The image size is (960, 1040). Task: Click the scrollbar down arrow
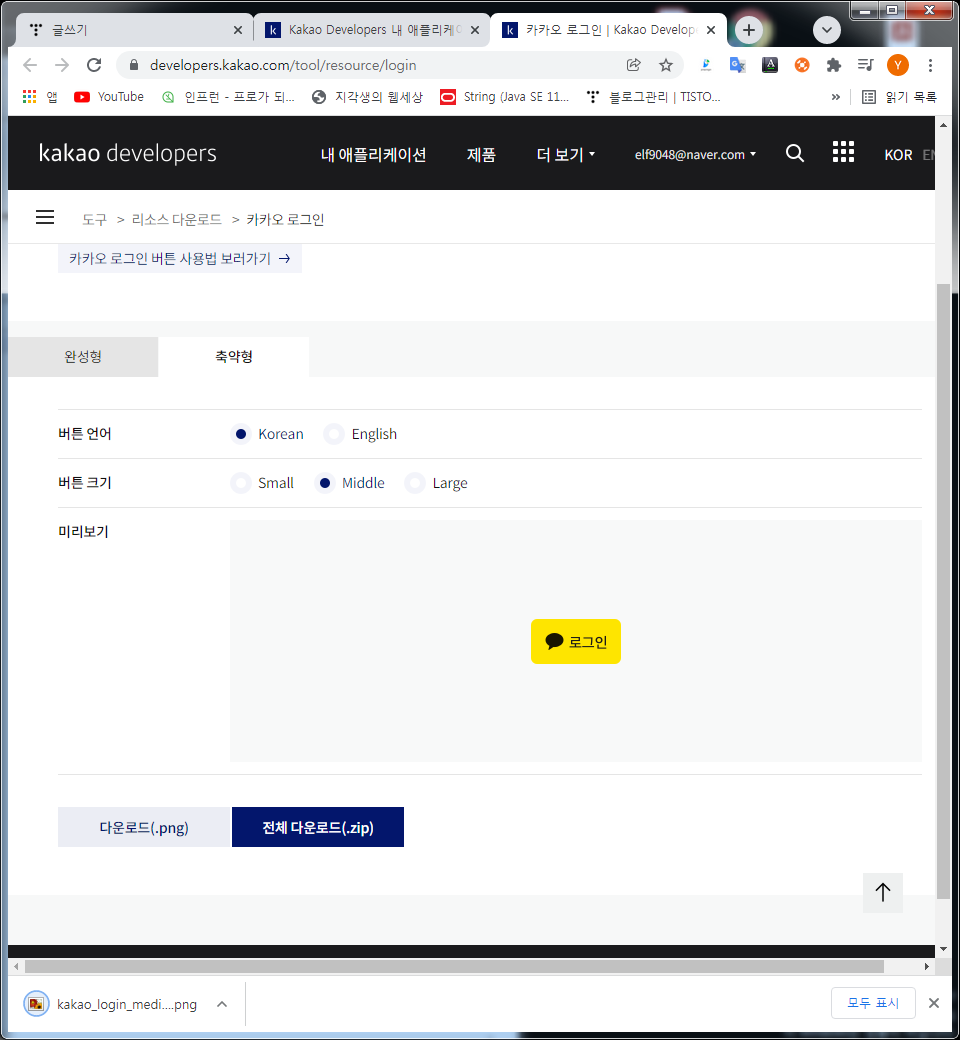click(x=943, y=949)
